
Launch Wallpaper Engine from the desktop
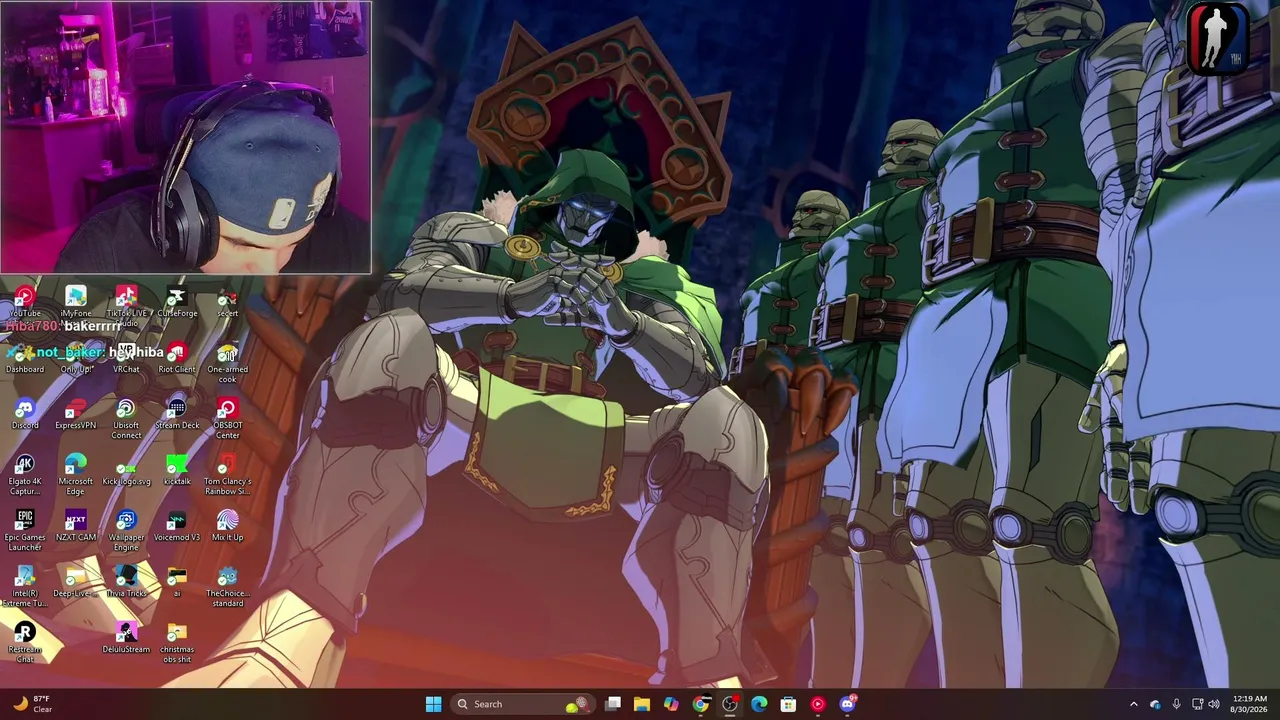point(126,530)
